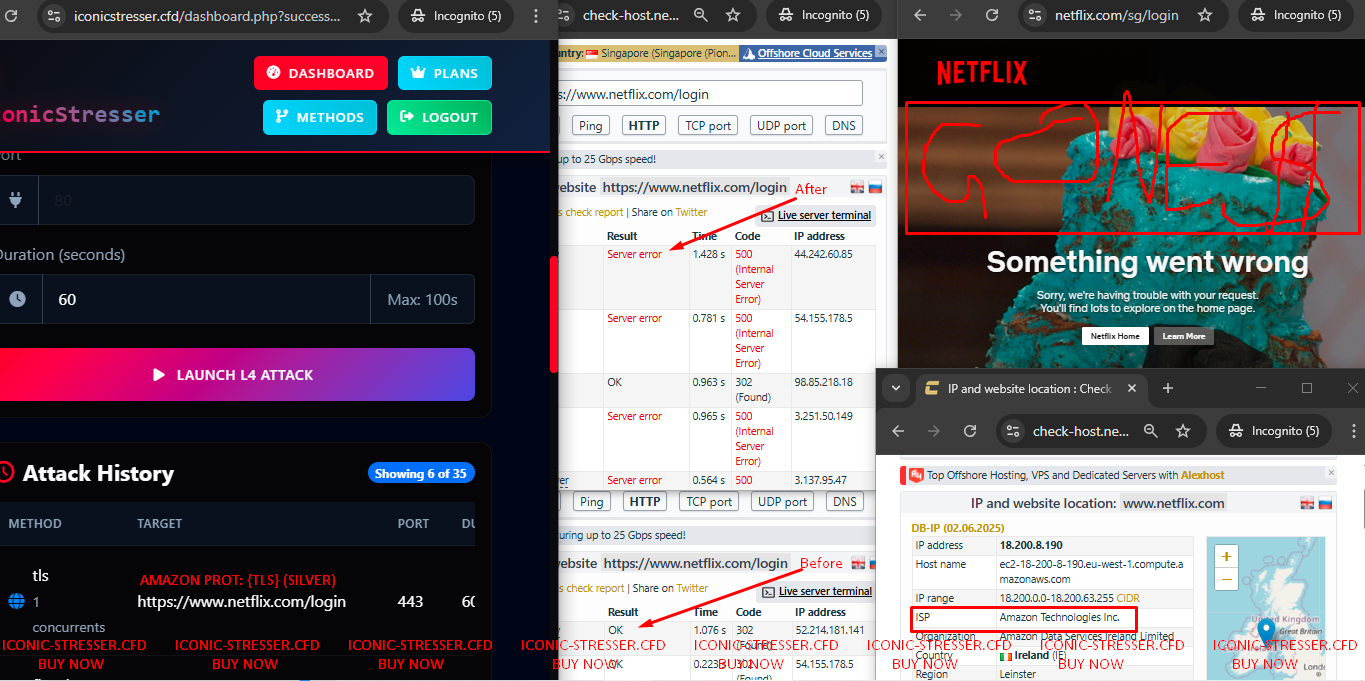Open the CIDR link beside IP range
1365x681 pixels.
coord(1127,597)
